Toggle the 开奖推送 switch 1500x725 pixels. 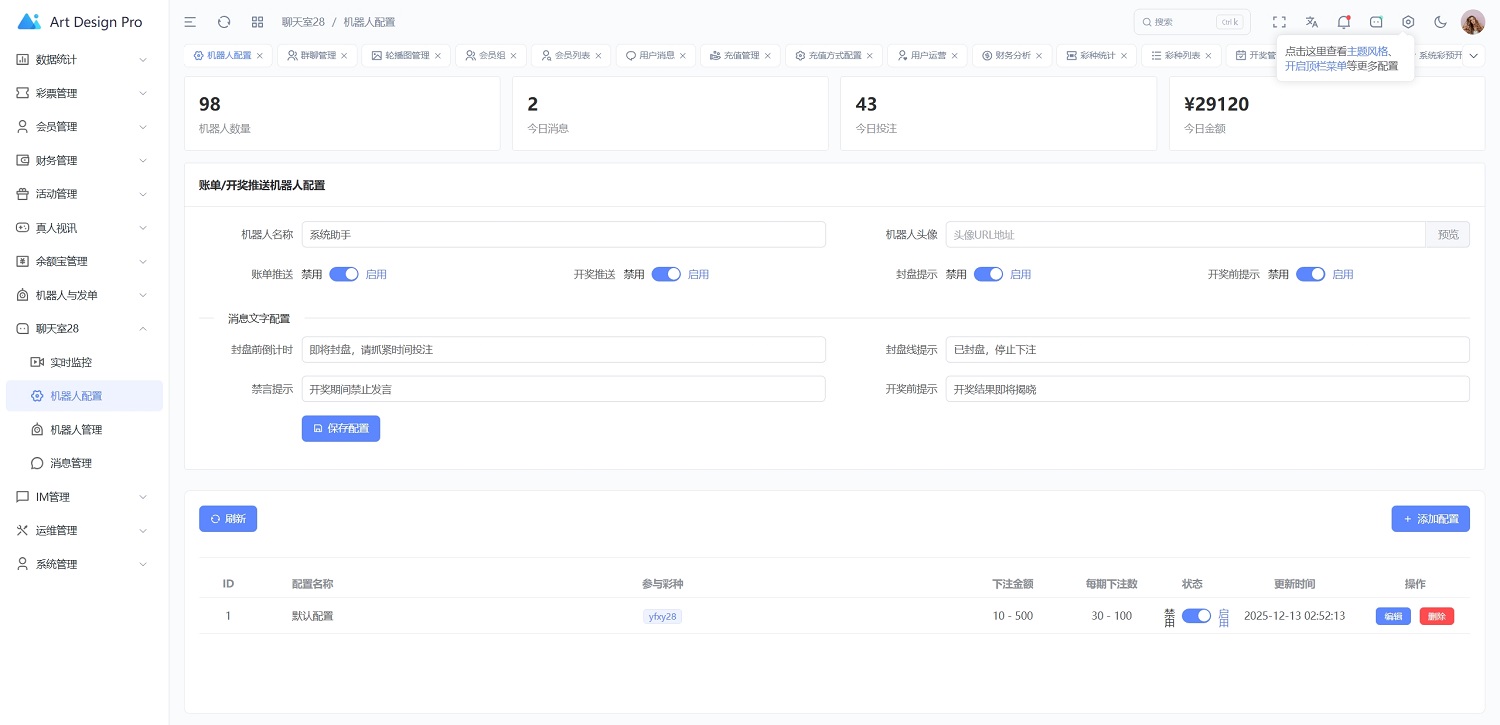click(666, 274)
